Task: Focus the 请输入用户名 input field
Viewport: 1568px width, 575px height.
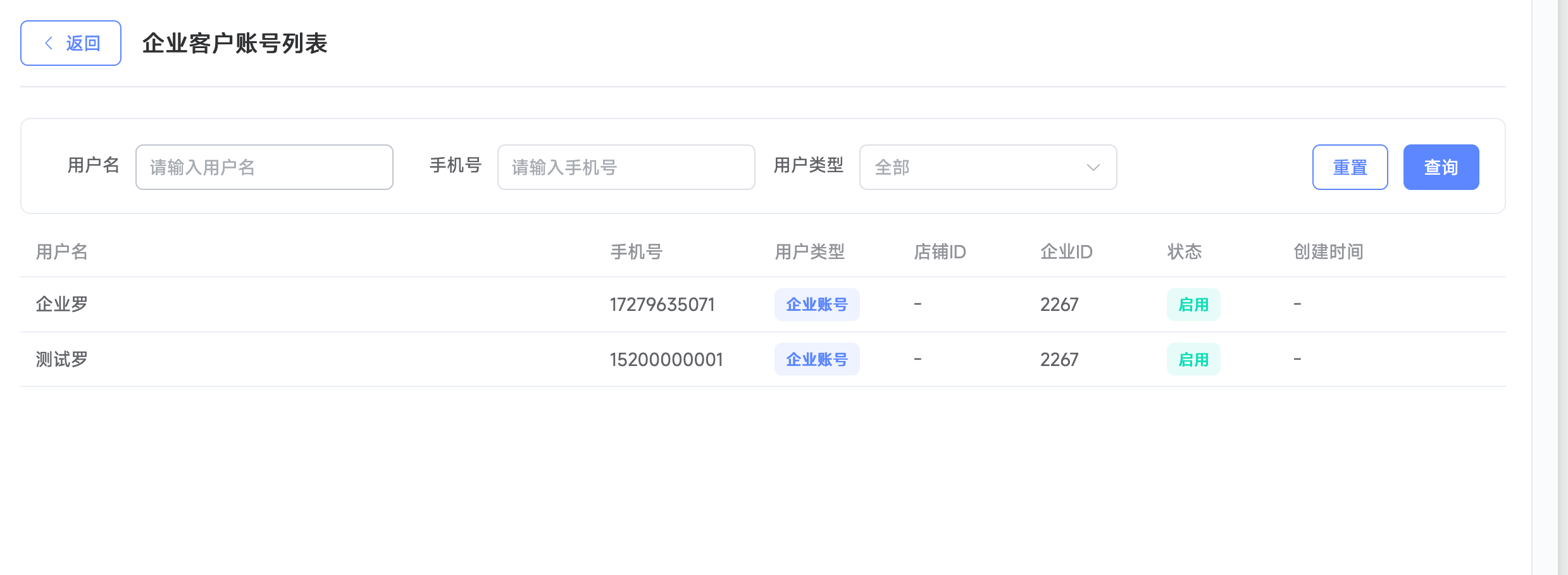Action: (264, 167)
